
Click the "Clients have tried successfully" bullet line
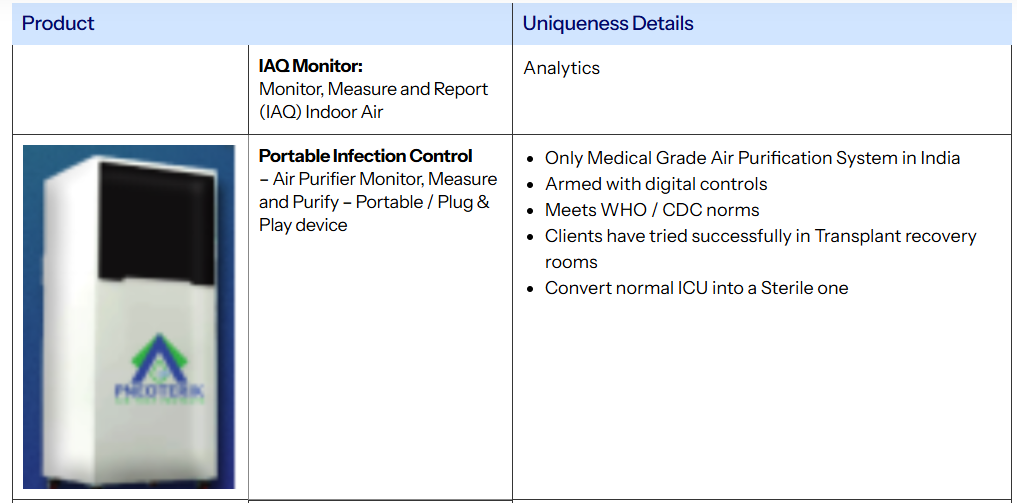coord(760,236)
